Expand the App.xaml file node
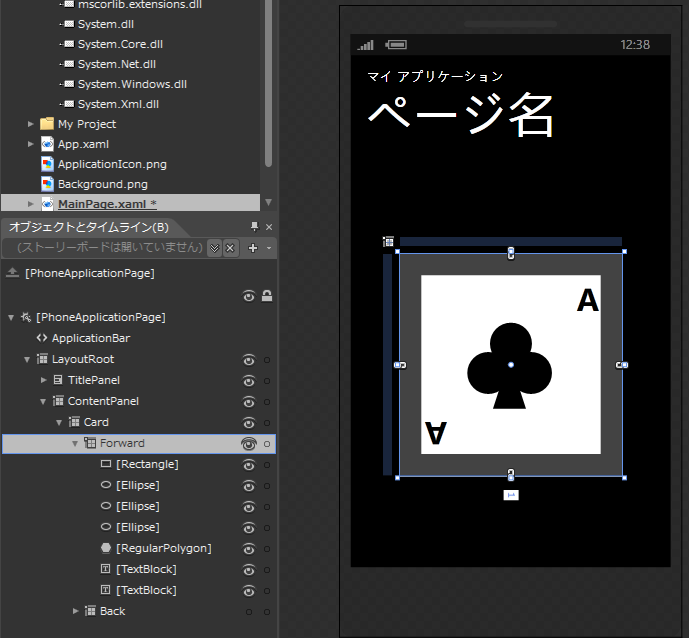Image resolution: width=689 pixels, height=638 pixels. (x=30, y=144)
